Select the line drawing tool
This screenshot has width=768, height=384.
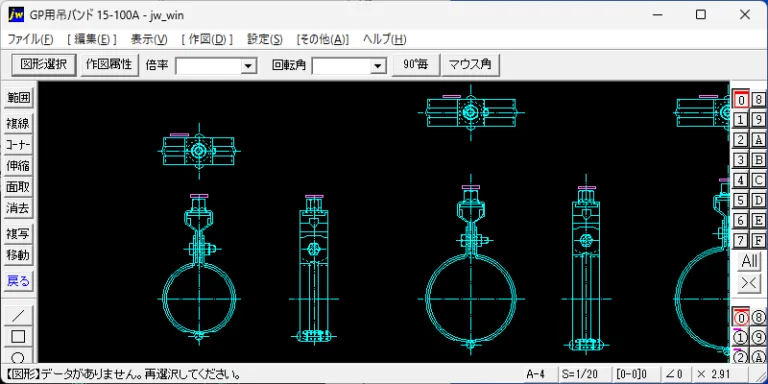pos(18,316)
